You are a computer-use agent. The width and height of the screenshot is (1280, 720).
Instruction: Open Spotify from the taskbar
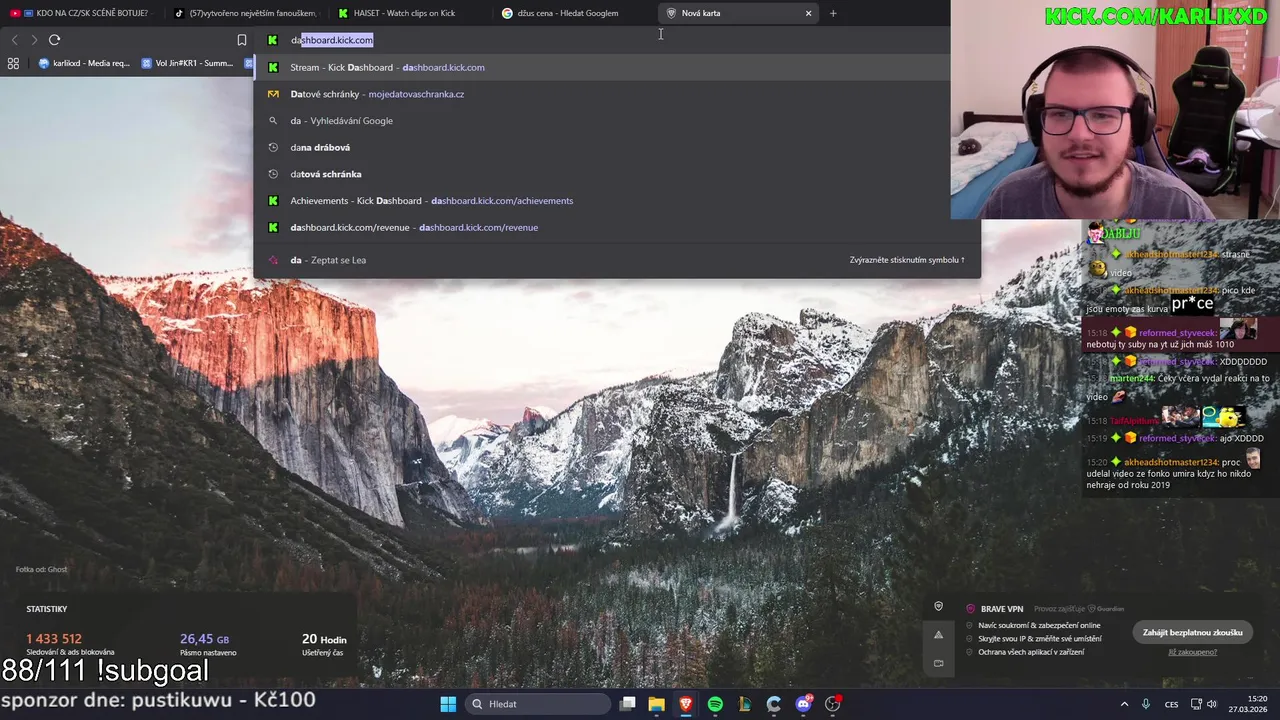pyautogui.click(x=715, y=704)
